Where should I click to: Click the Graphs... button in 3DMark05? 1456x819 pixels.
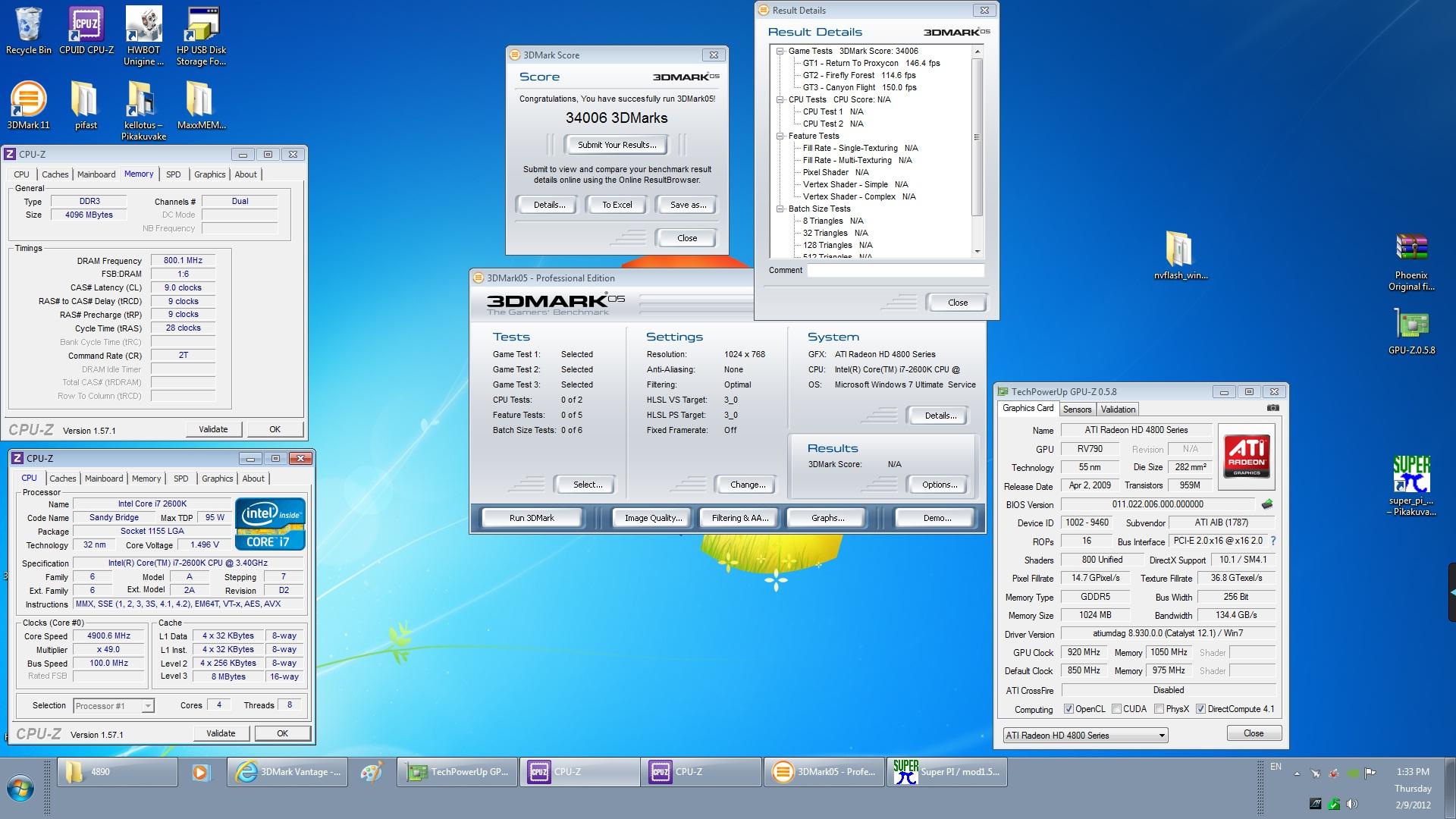[827, 518]
